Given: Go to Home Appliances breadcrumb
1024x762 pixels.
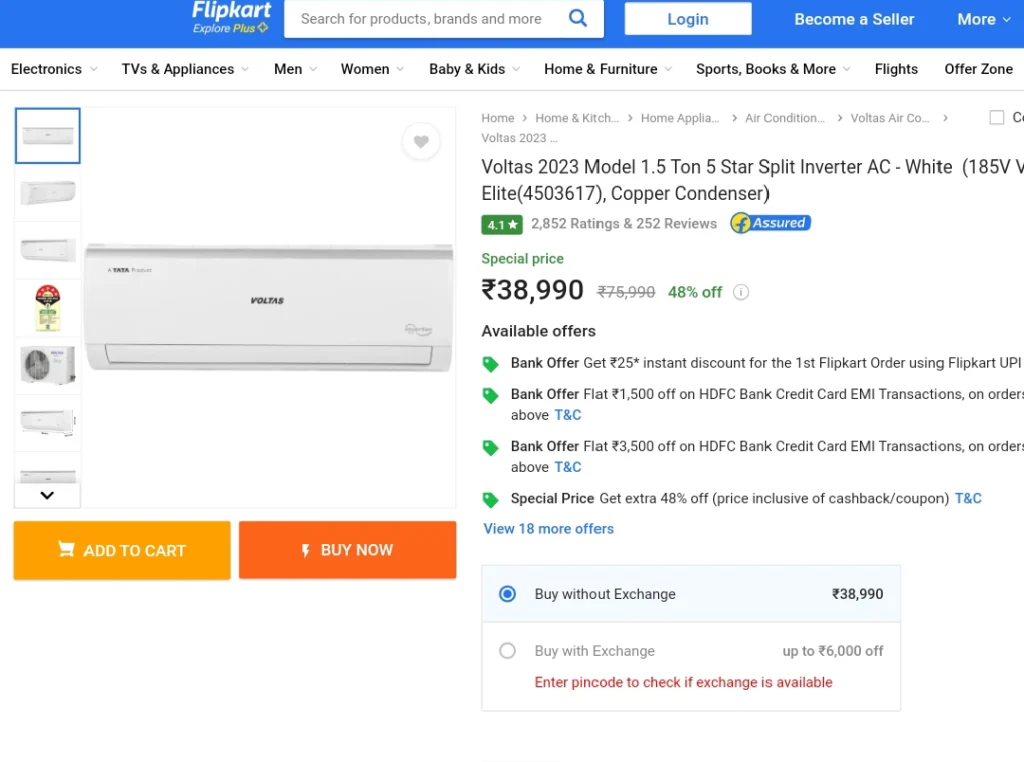Looking at the screenshot, I should point(680,118).
